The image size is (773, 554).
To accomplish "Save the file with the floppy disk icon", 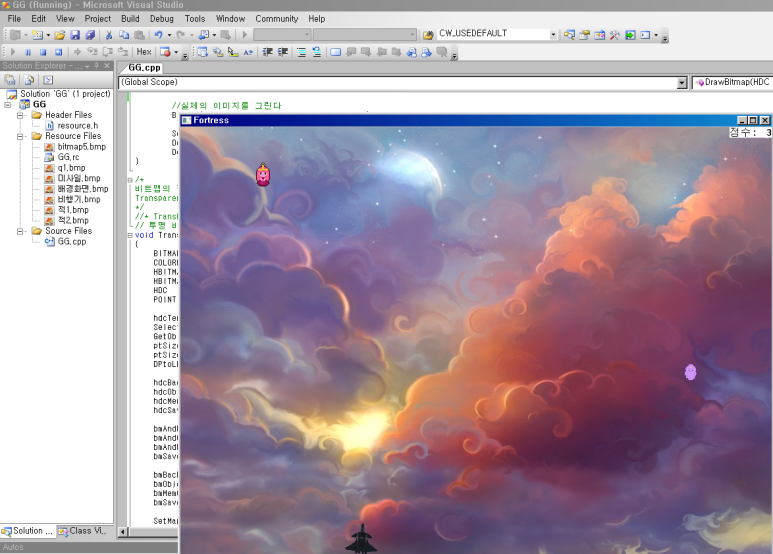I will pos(75,35).
